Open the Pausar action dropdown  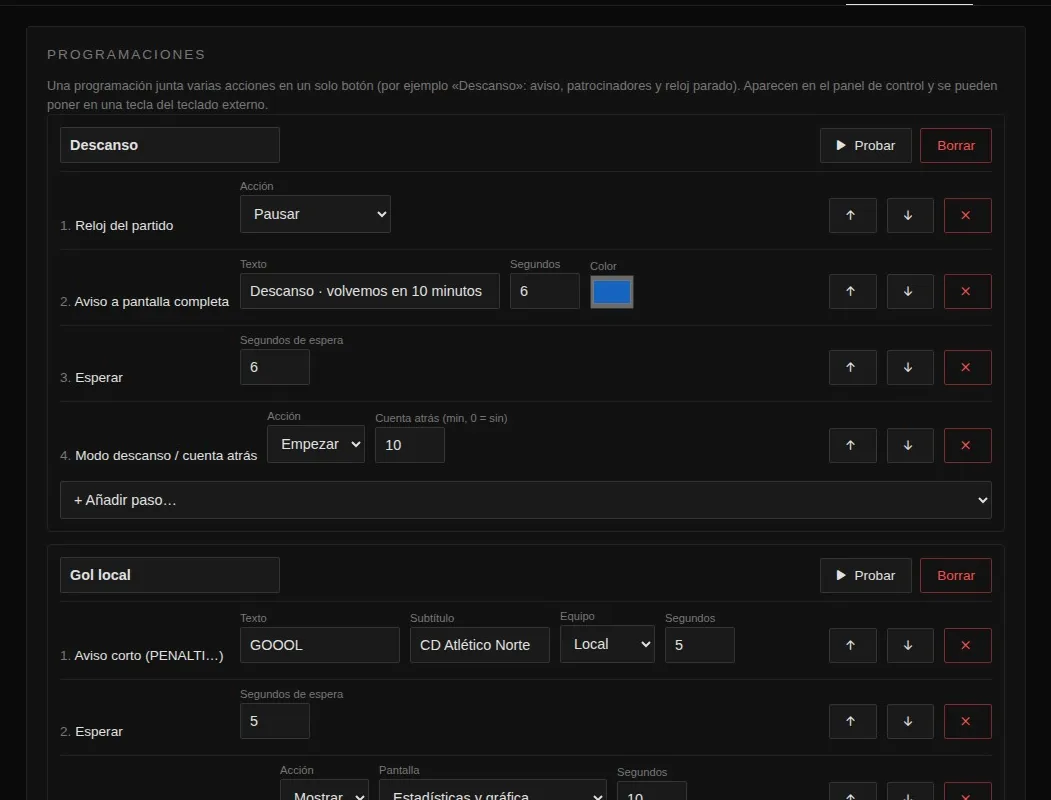pos(315,214)
